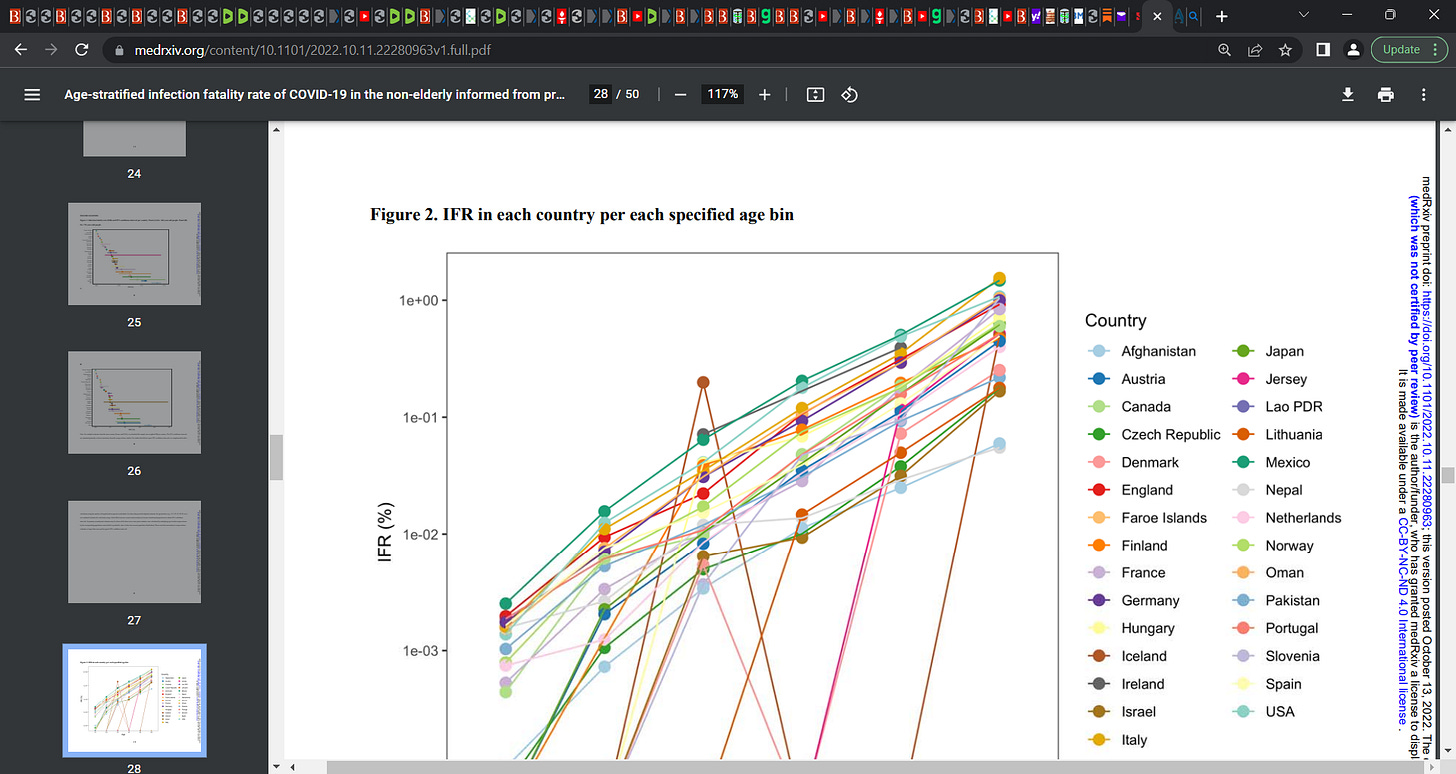Screen dimensions: 1456x774
Task: Click the 'Faroe Islands' legend label
Action: click(x=1164, y=518)
